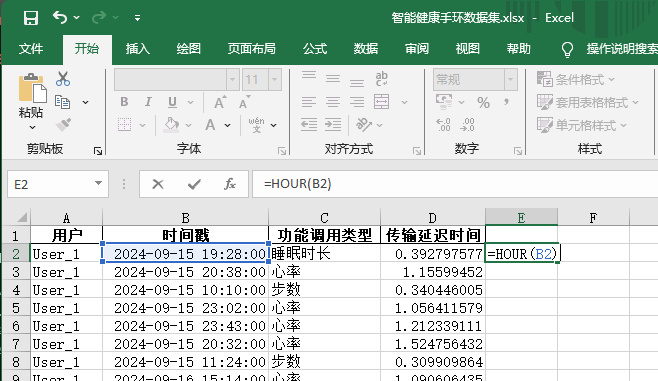Align text right
This screenshot has height=381, width=658.
click(357, 102)
